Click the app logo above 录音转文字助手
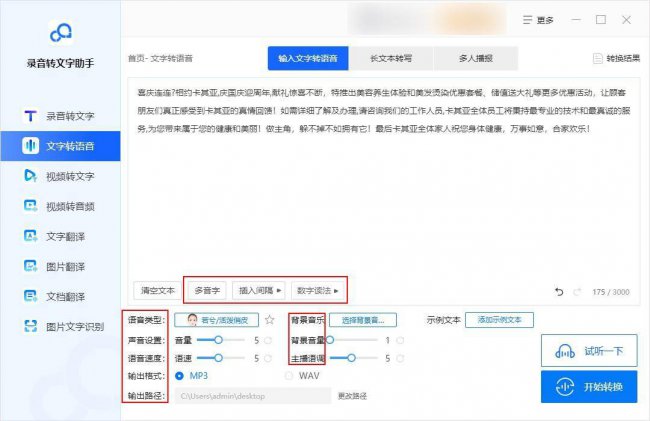This screenshot has width=650, height=421. click(x=61, y=32)
